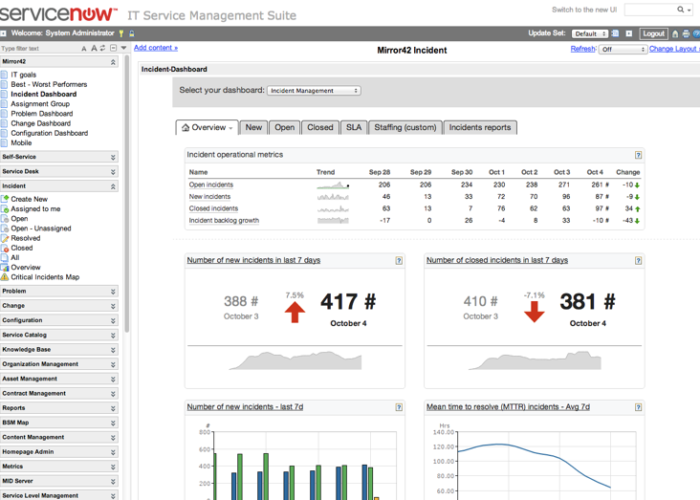Expand the Service Desk section
700x500 pixels.
[x=113, y=172]
